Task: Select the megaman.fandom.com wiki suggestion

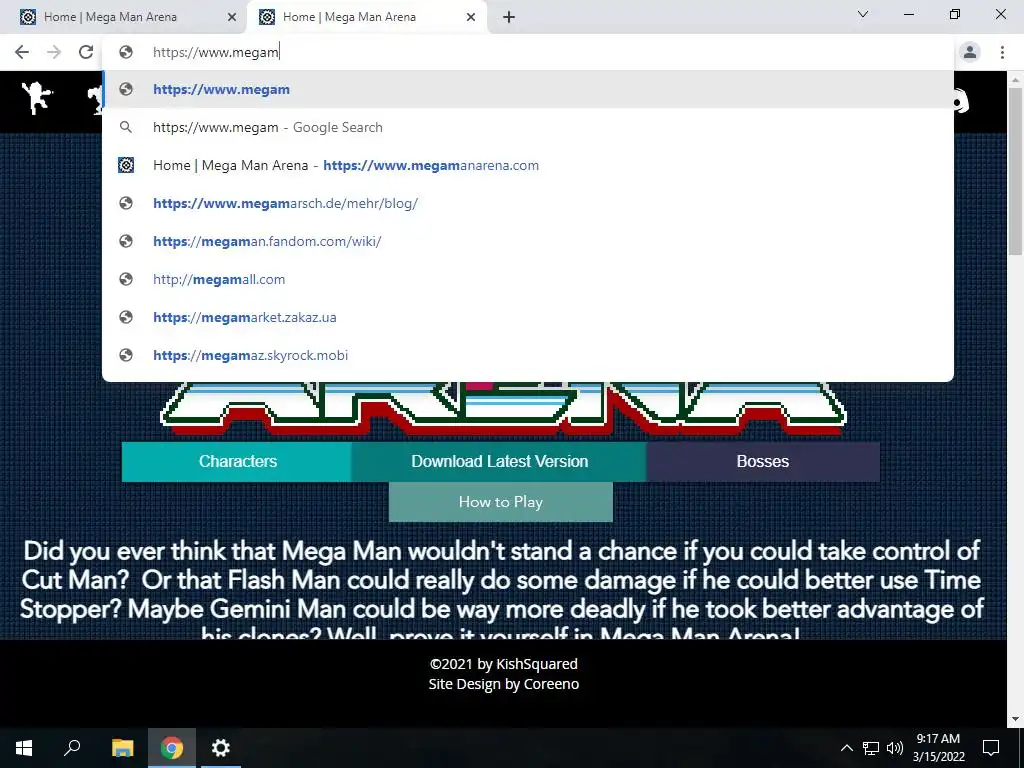Action: [x=528, y=241]
